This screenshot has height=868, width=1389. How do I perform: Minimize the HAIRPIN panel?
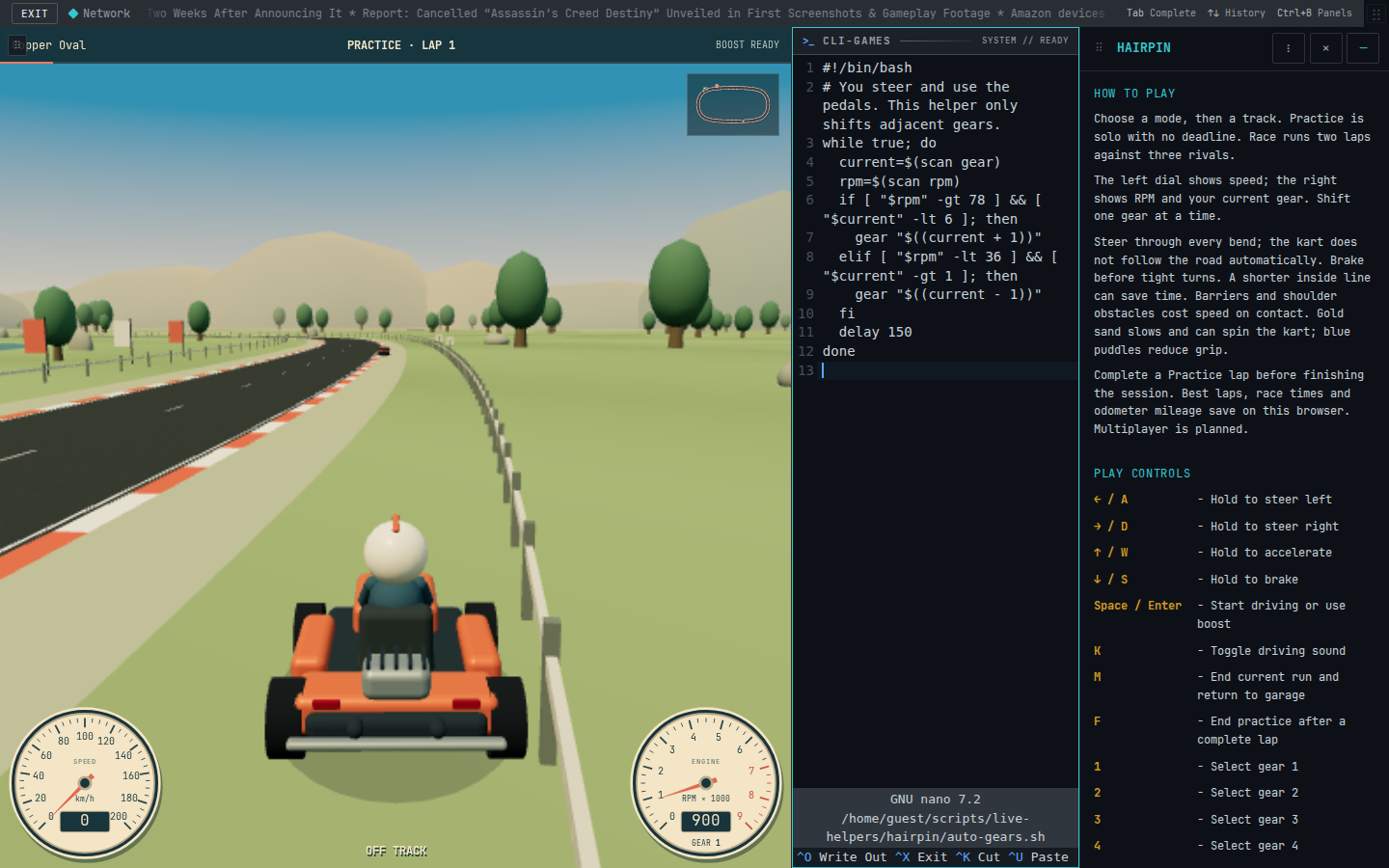pyautogui.click(x=1362, y=48)
